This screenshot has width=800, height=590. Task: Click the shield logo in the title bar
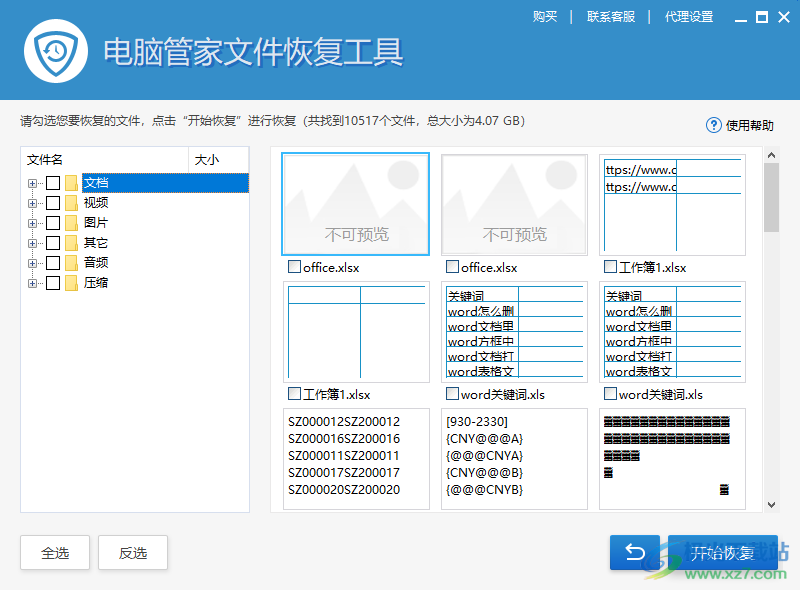[57, 50]
